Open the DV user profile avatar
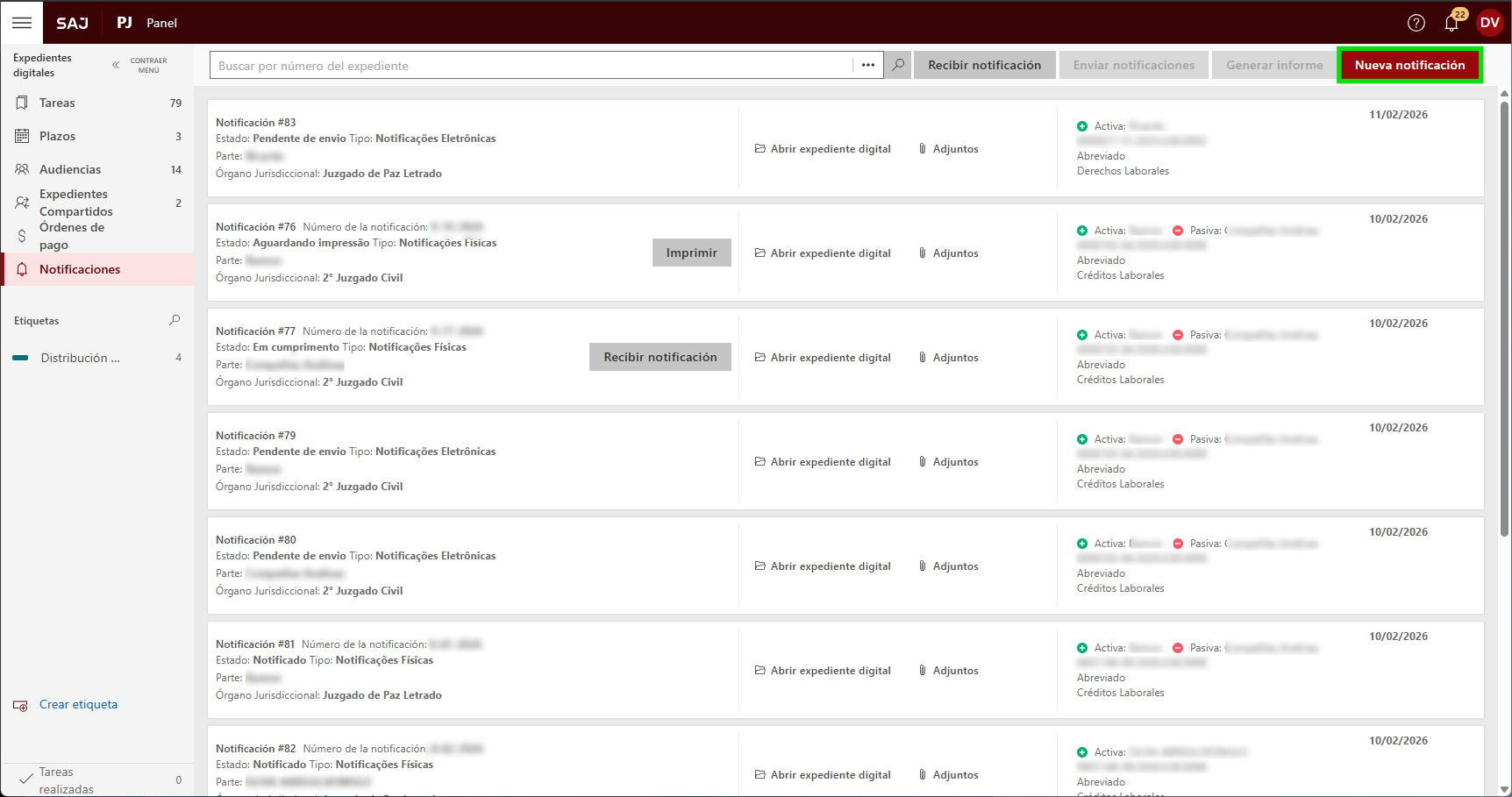Image resolution: width=1512 pixels, height=797 pixels. point(1489,23)
